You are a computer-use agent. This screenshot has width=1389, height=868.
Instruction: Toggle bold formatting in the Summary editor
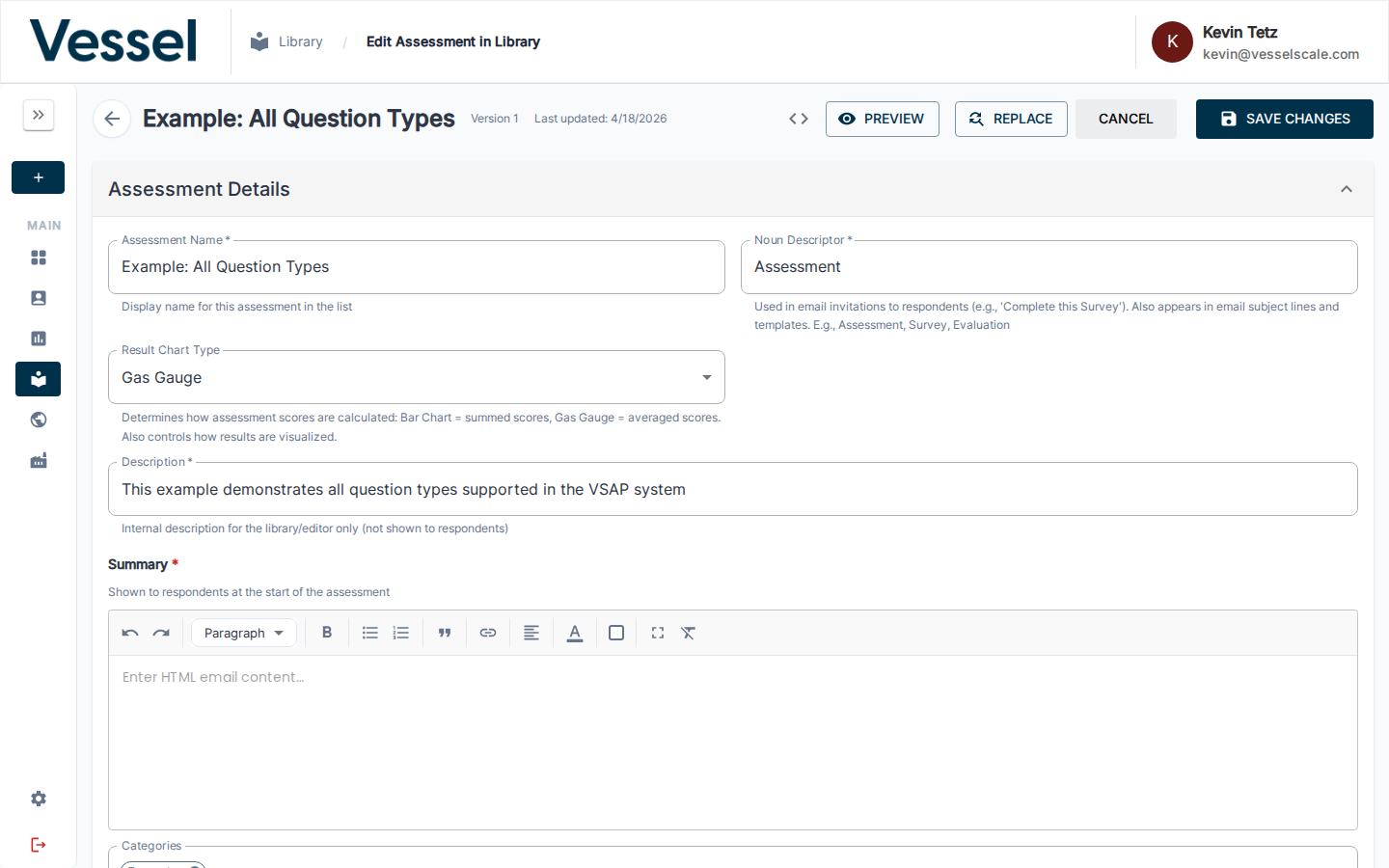click(327, 633)
